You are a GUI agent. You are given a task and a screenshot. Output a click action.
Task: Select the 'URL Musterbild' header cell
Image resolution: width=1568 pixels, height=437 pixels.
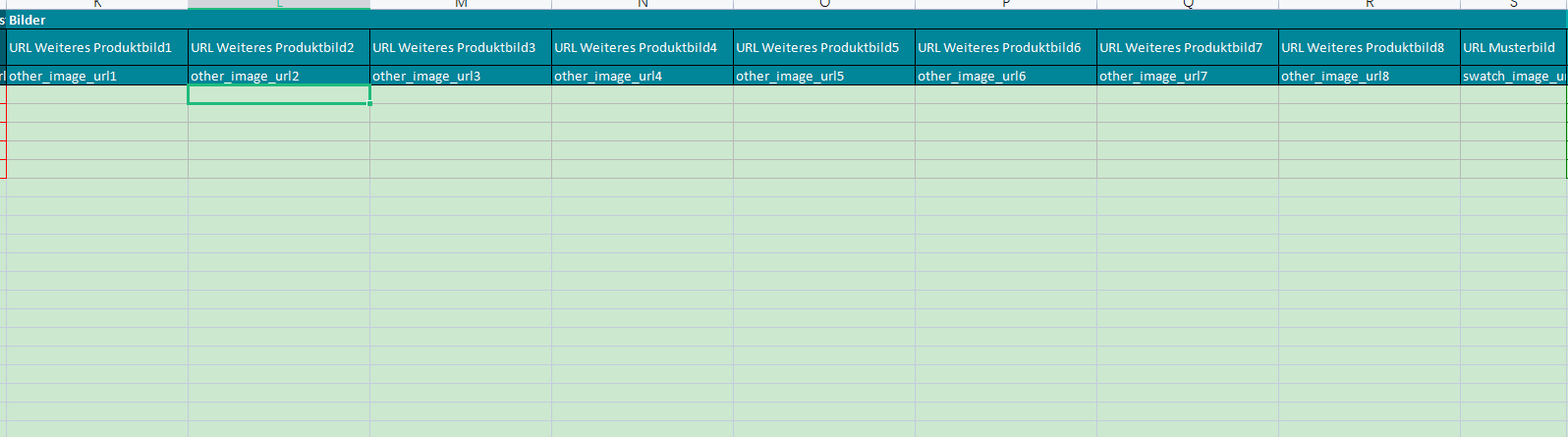pos(1512,47)
